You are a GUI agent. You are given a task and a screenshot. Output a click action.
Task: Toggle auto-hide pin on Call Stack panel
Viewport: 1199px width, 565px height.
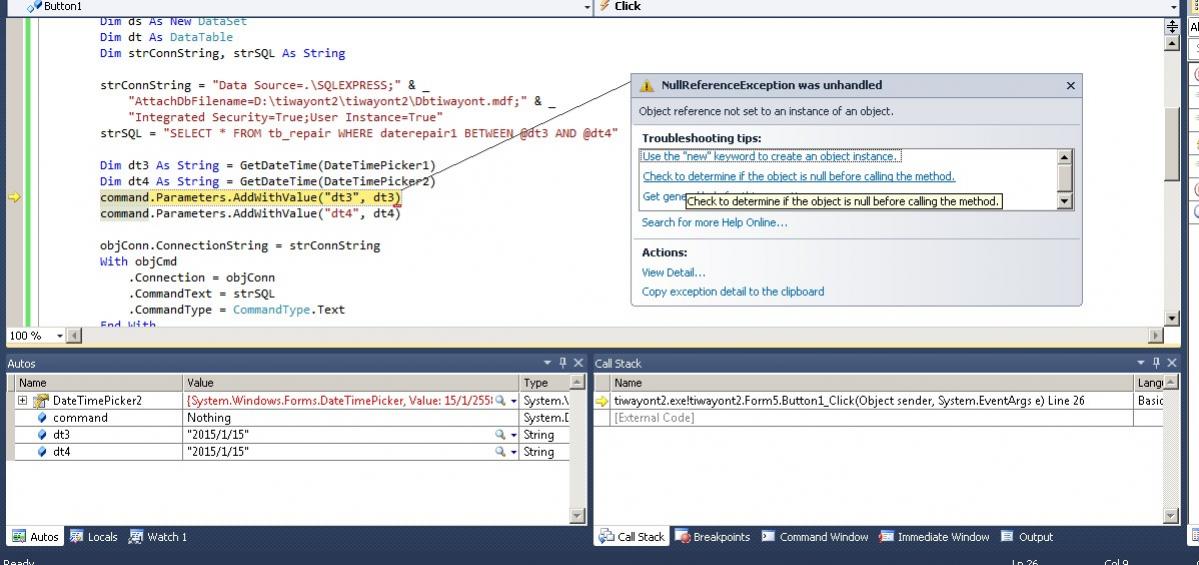click(1156, 362)
